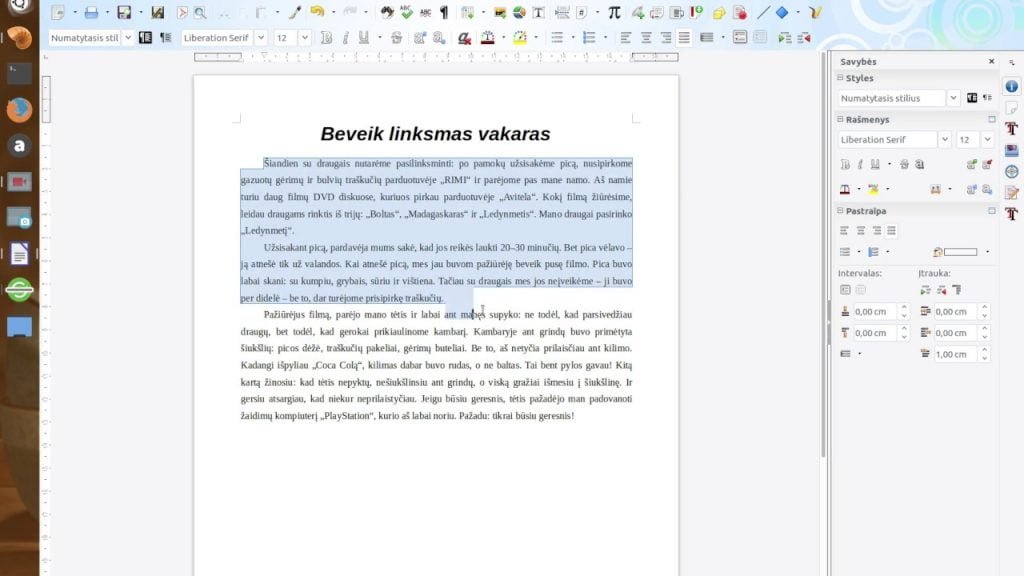
Task: Toggle Strikethrough in formatting toolbar
Action: [396, 38]
